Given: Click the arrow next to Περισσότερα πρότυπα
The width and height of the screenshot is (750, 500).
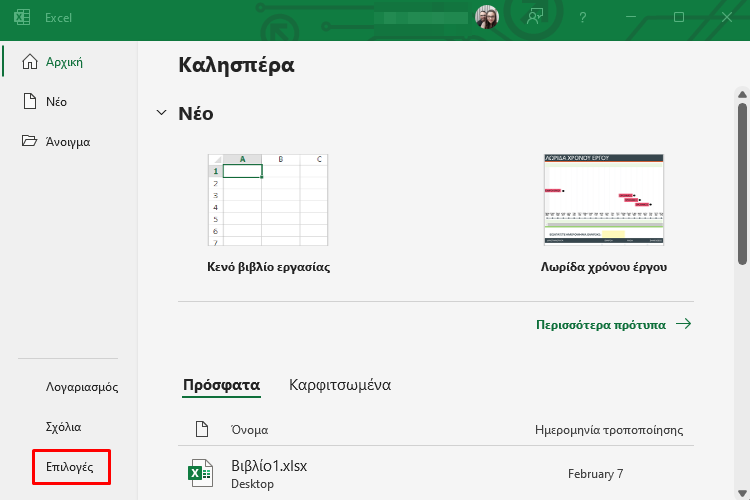Looking at the screenshot, I should coord(684,324).
